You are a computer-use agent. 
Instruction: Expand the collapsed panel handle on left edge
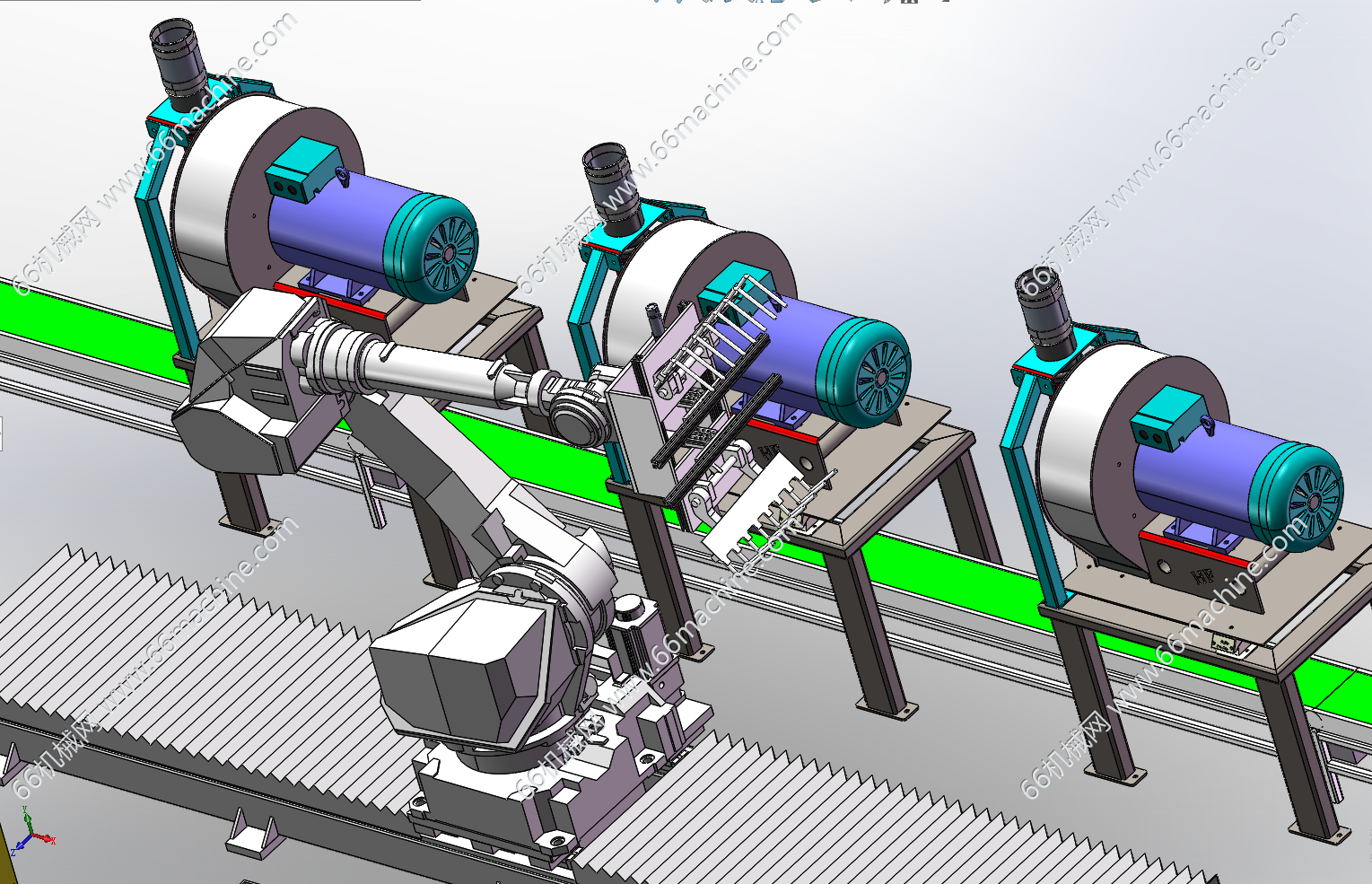point(2,433)
